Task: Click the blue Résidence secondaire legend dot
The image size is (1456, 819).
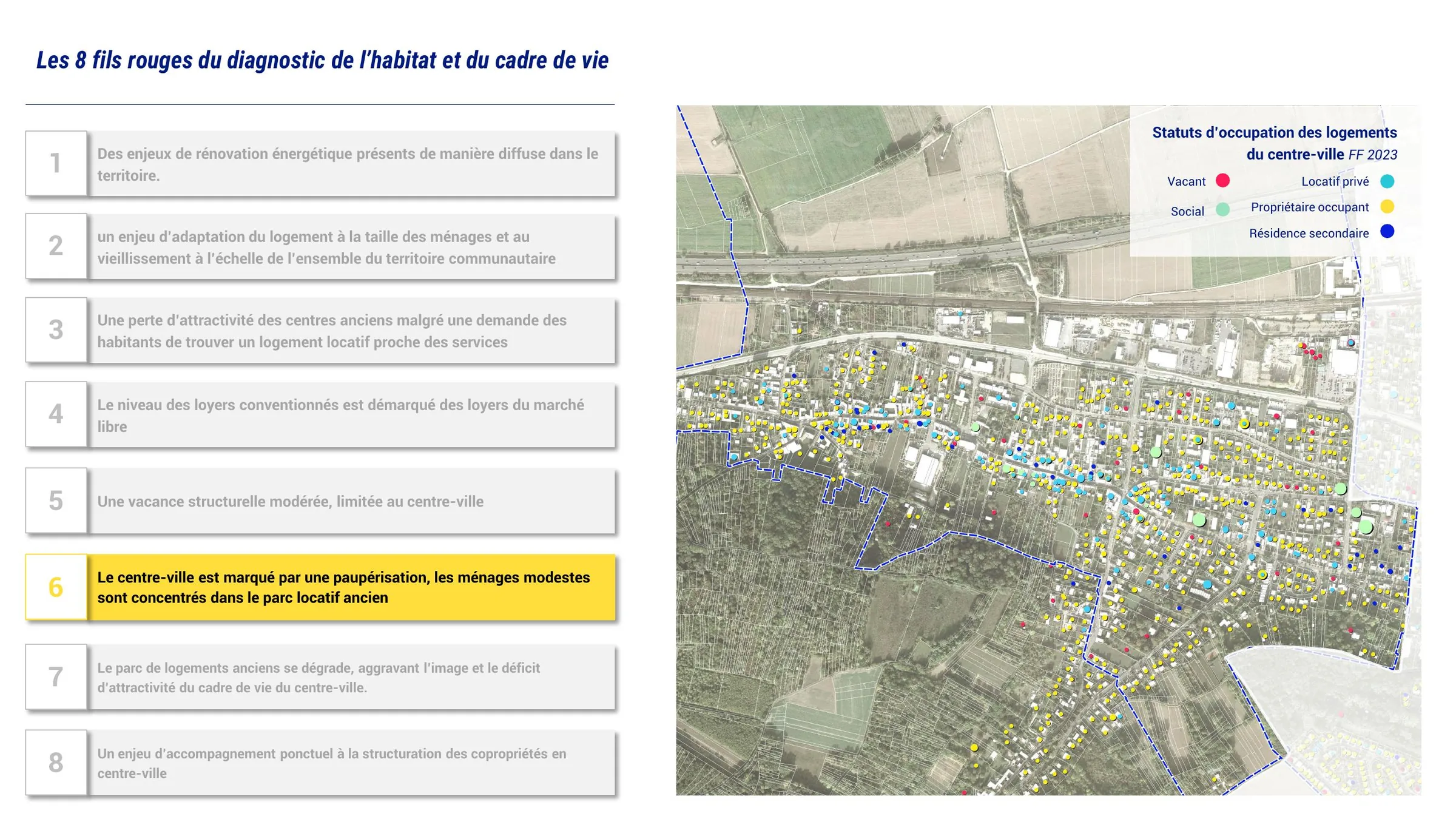Action: [x=1387, y=232]
